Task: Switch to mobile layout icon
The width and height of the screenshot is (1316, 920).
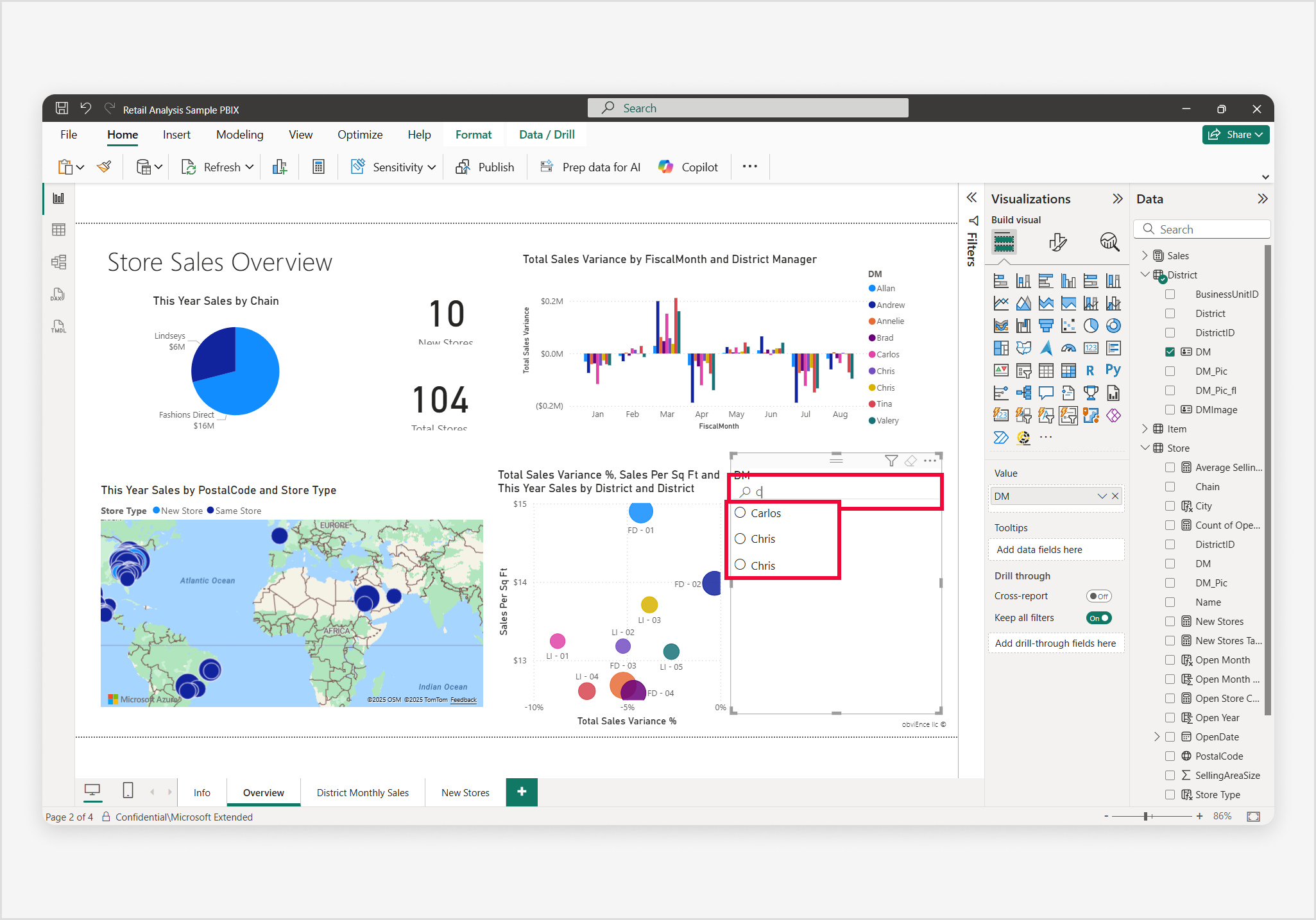Action: point(128,790)
